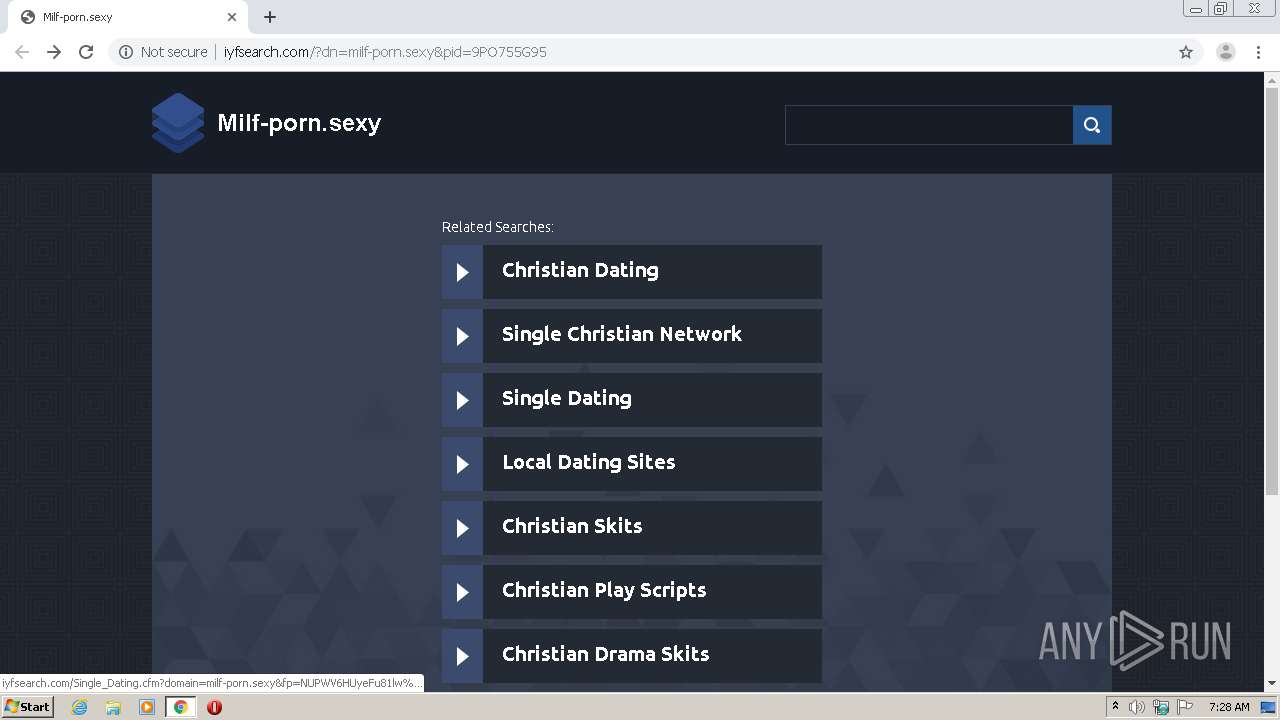Bookmark this page with the star icon

(x=1186, y=52)
